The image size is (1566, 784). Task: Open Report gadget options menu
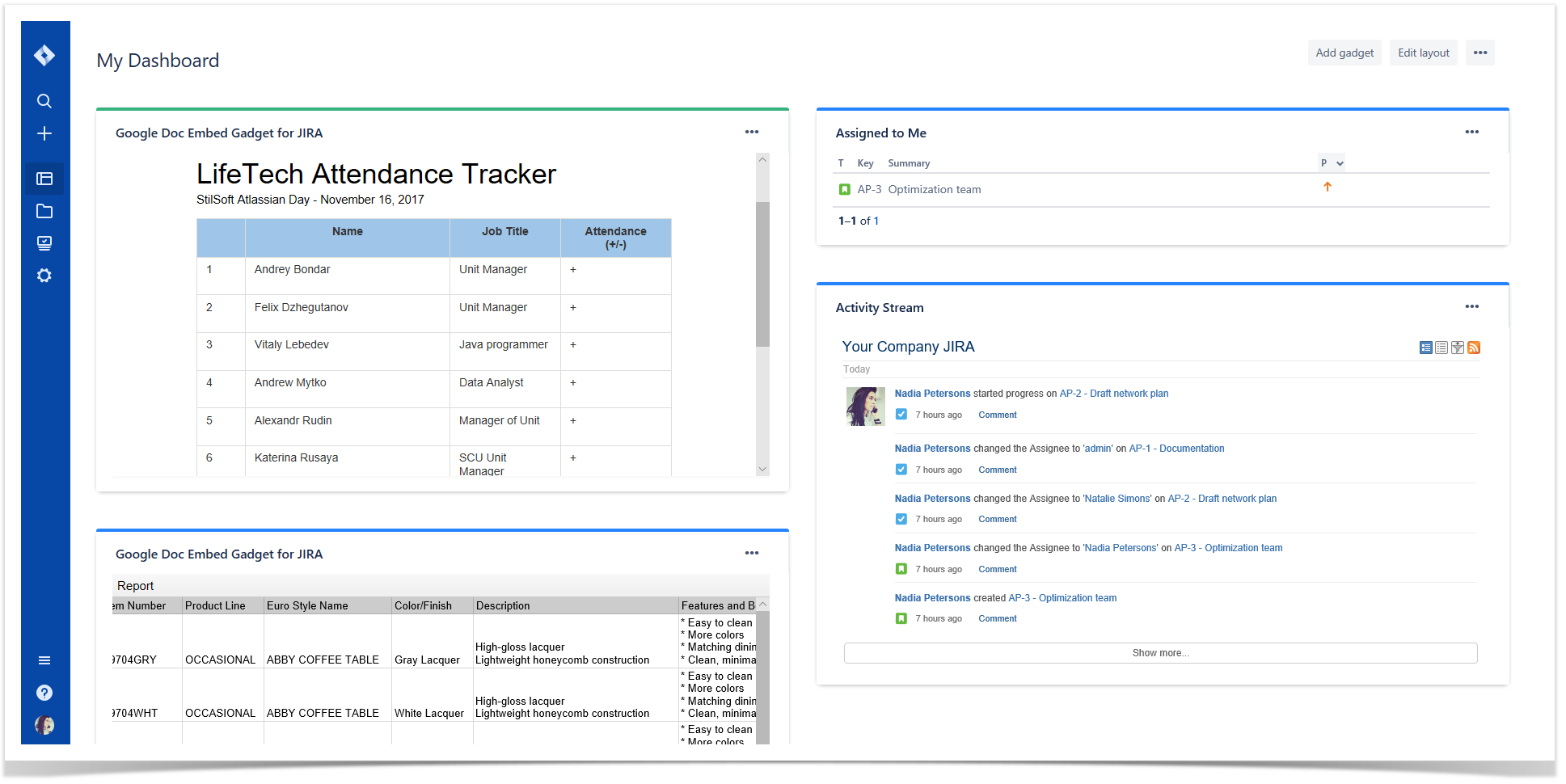tap(751, 553)
